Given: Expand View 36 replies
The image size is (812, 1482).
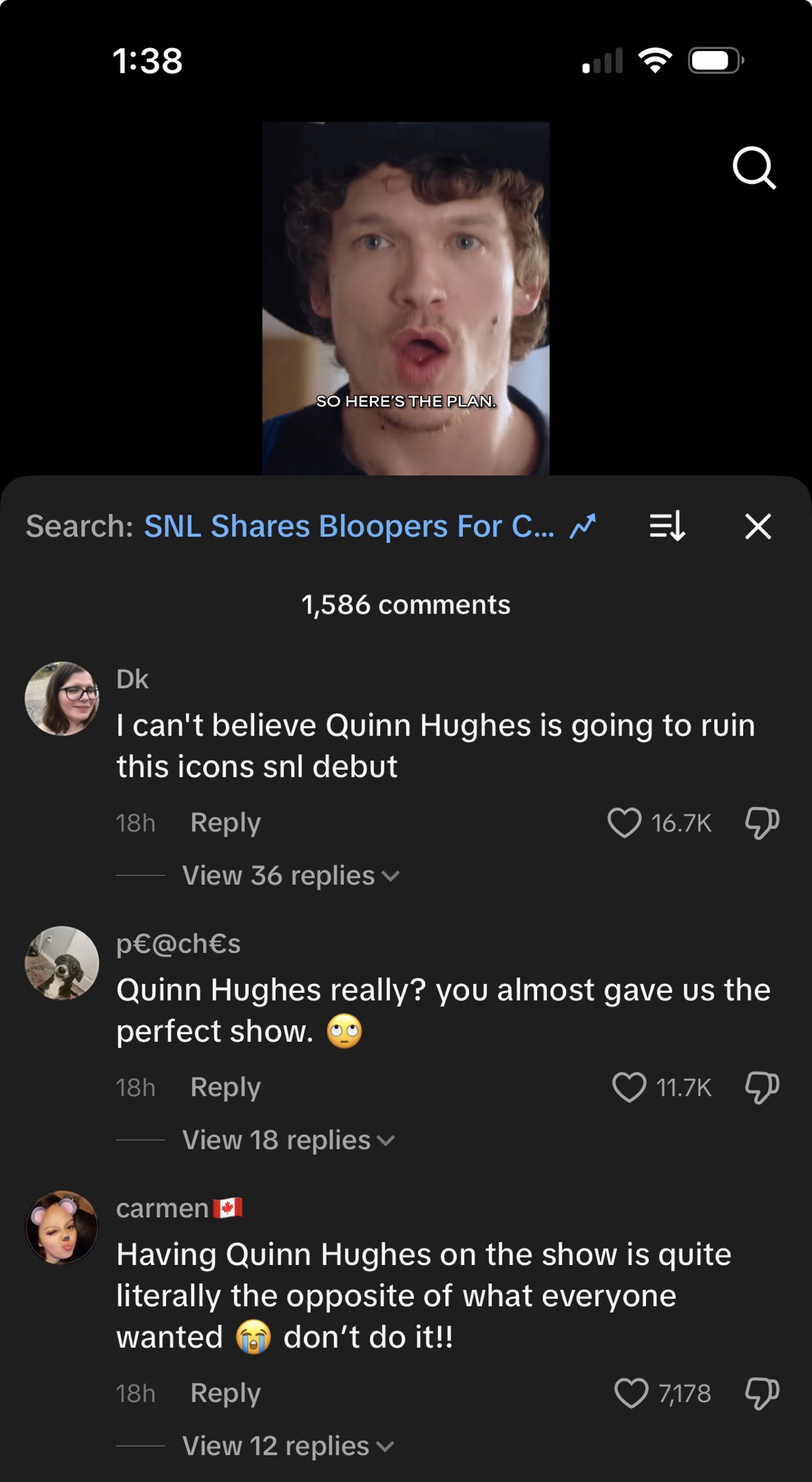Looking at the screenshot, I should point(290,876).
